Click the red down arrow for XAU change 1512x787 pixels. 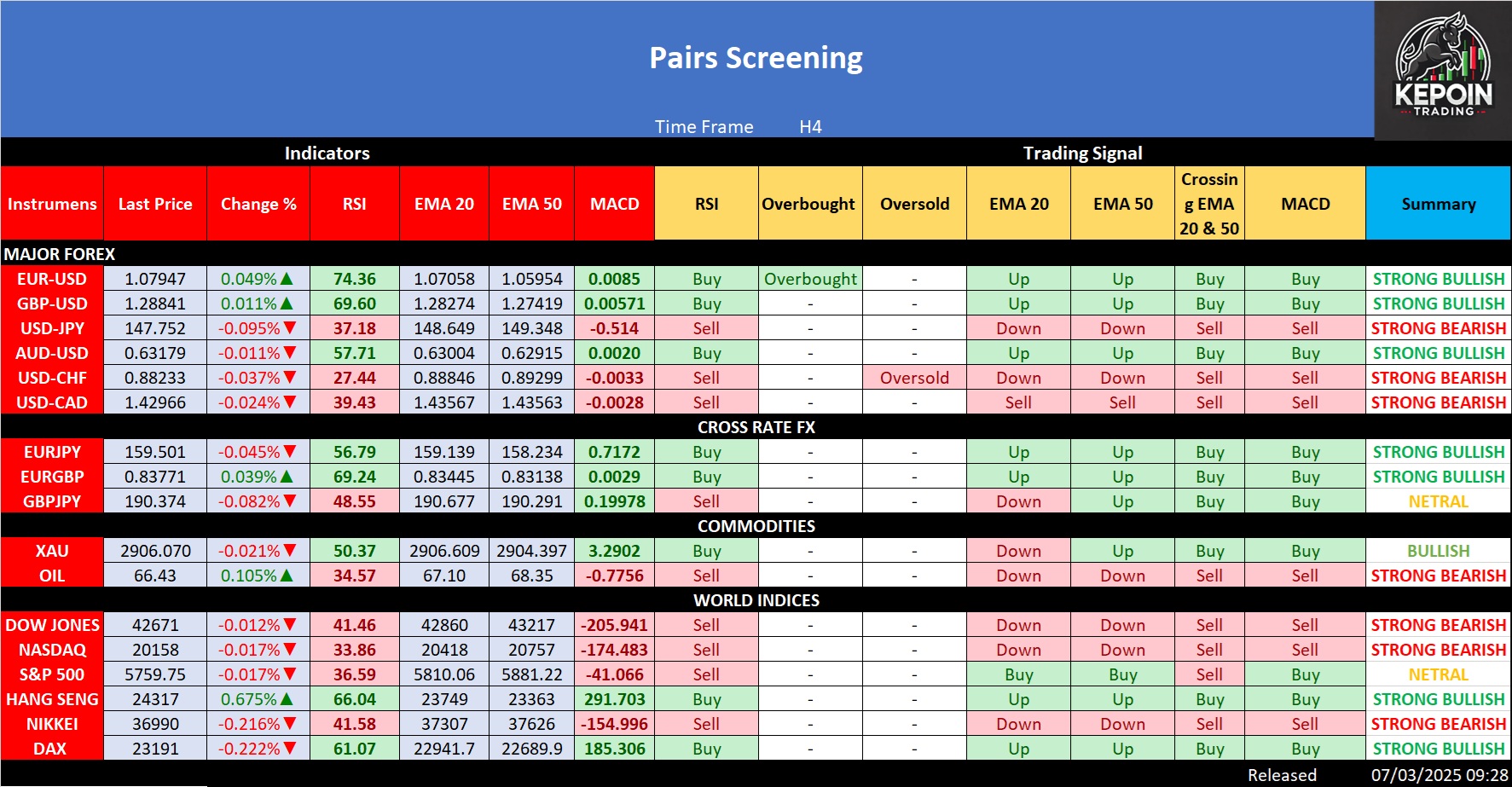coord(290,551)
